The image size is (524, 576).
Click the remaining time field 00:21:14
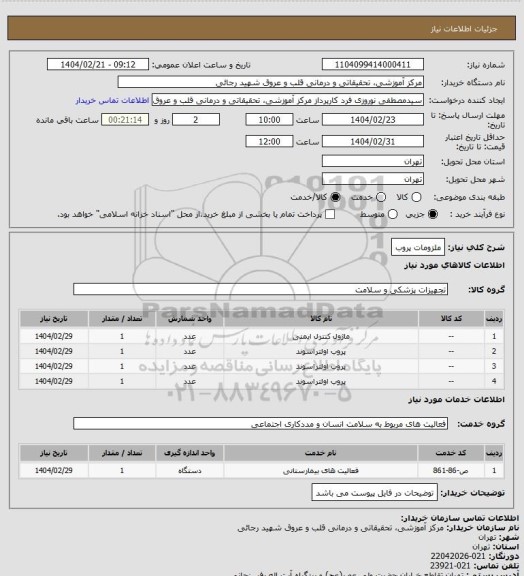(x=125, y=120)
